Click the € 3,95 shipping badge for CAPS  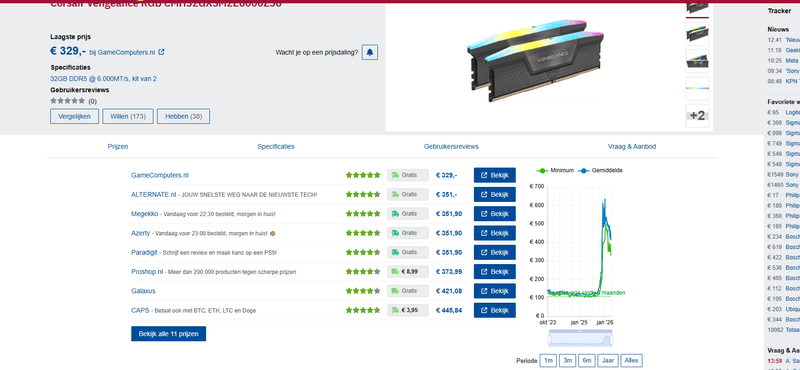[x=408, y=310]
